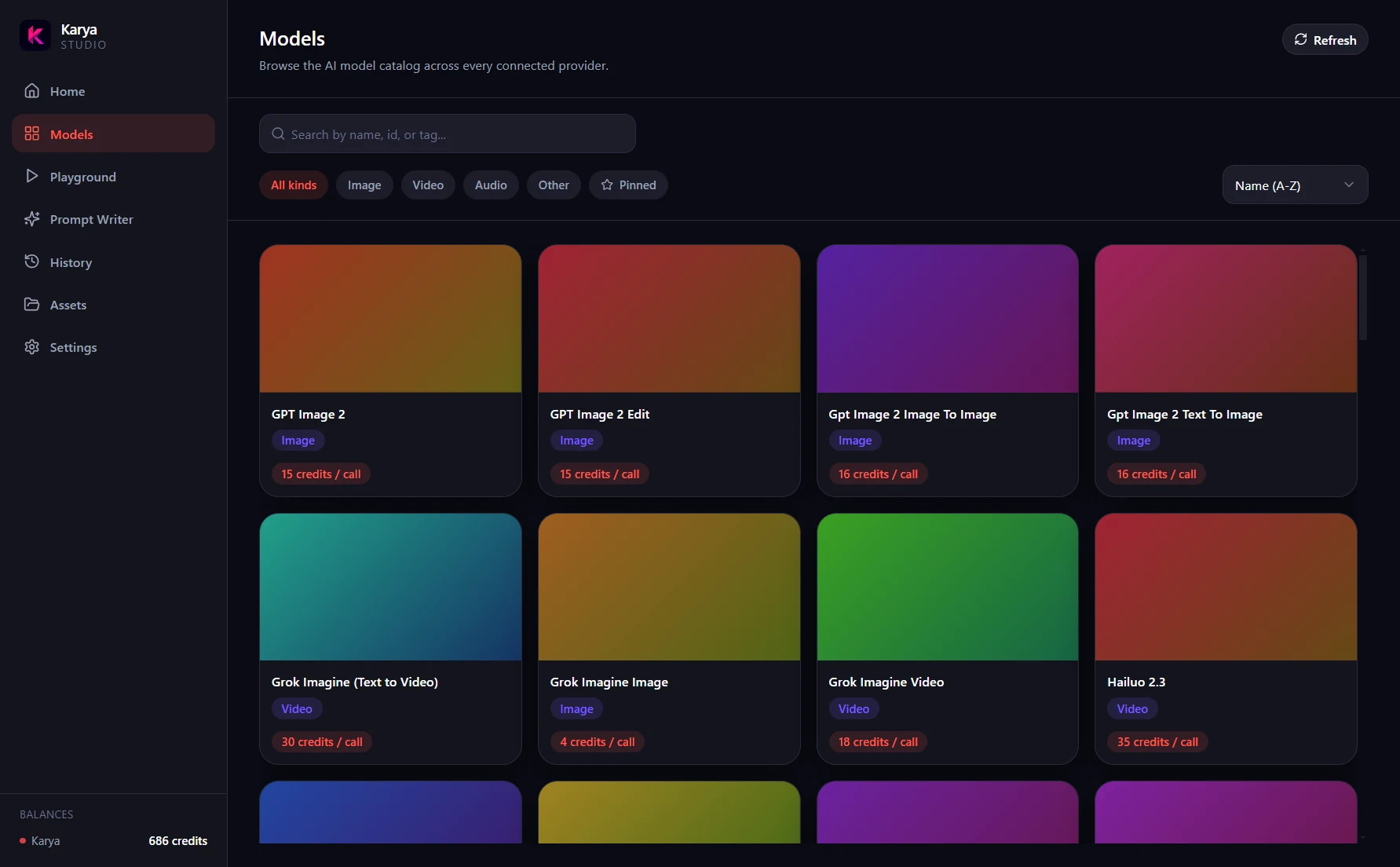The image size is (1400, 867).
Task: Open the Grok Imagine Image thumbnail
Action: pyautogui.click(x=669, y=587)
